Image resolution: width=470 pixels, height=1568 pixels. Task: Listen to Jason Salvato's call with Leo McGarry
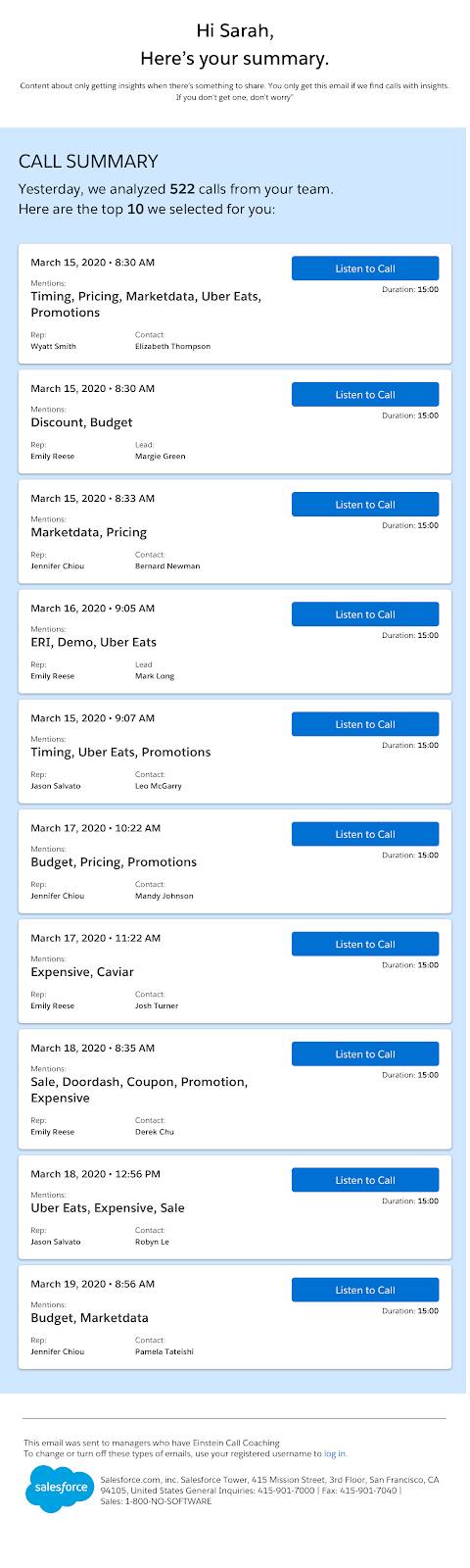click(x=365, y=723)
